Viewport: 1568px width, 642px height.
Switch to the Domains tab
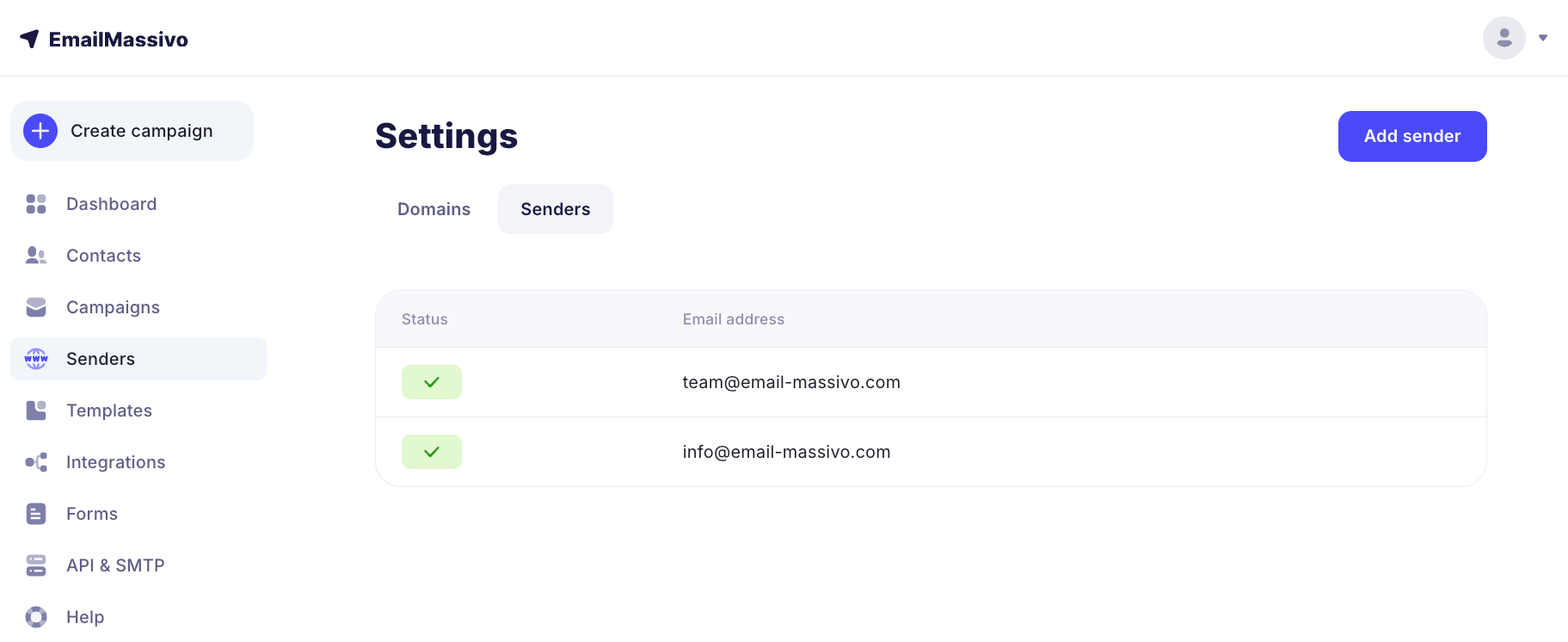[x=434, y=209]
